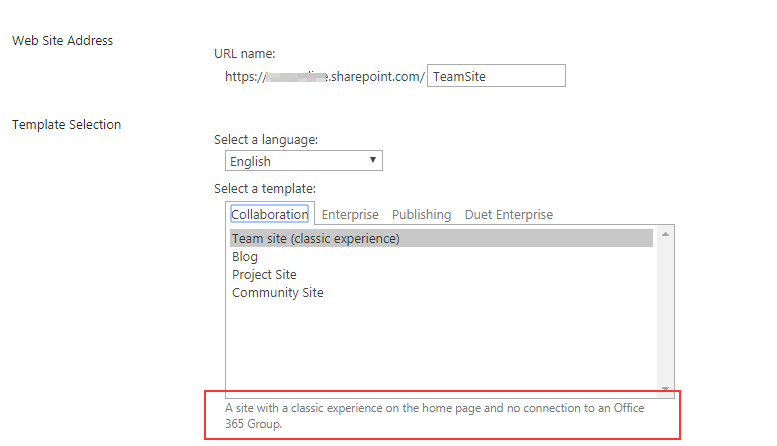Choose the Blog template
The height and width of the screenshot is (446, 777).
(x=245, y=257)
